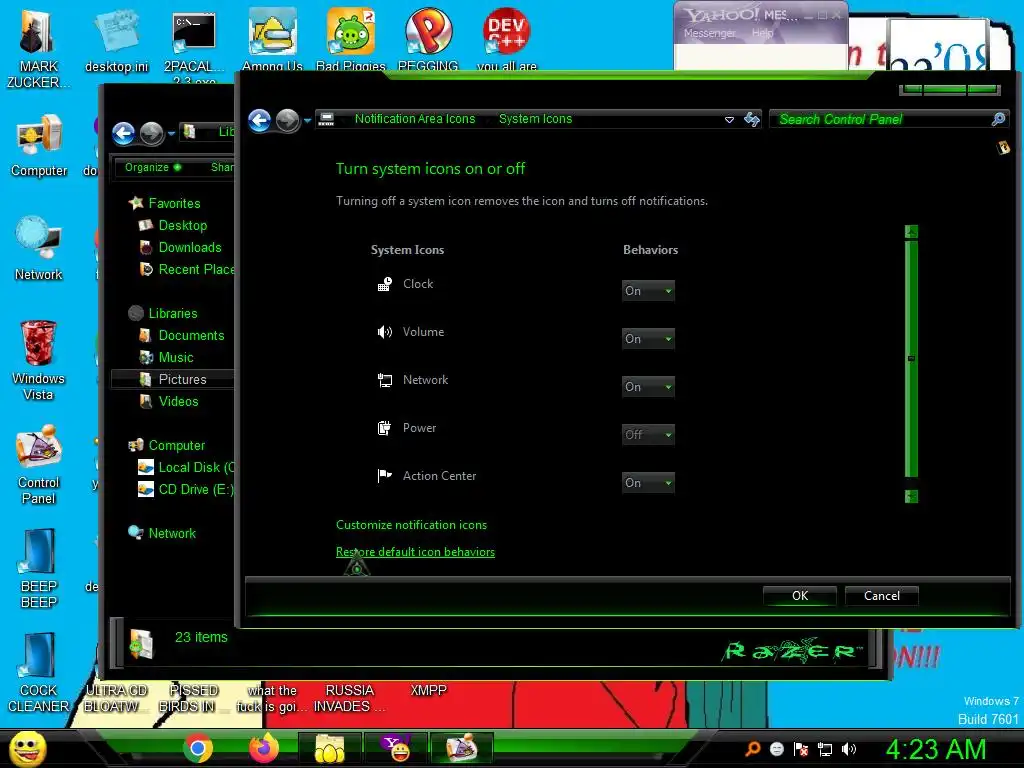
Task: Click the Volume speaker icon in list
Action: pos(385,332)
